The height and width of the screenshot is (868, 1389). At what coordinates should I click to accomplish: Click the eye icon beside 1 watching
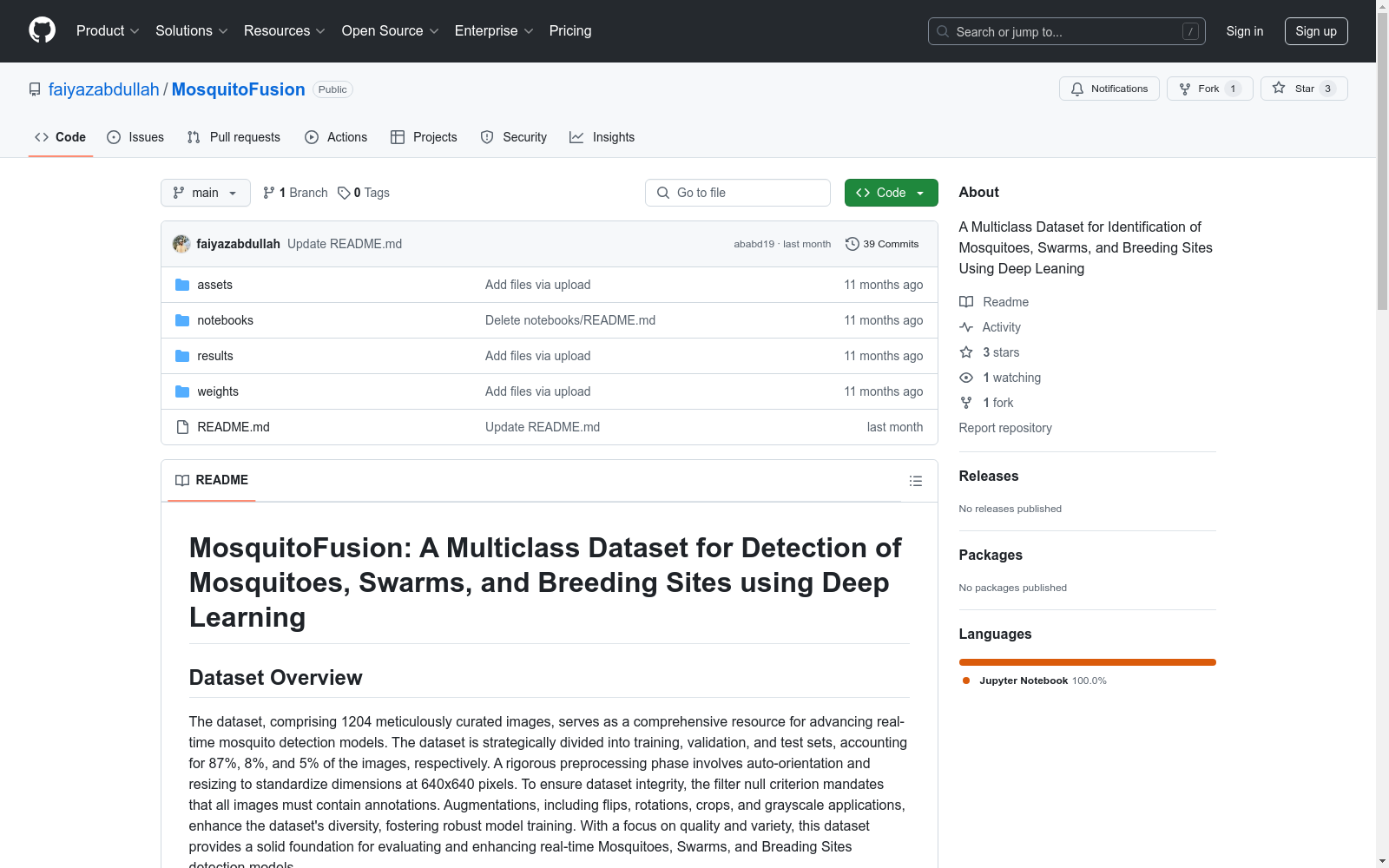tap(966, 378)
